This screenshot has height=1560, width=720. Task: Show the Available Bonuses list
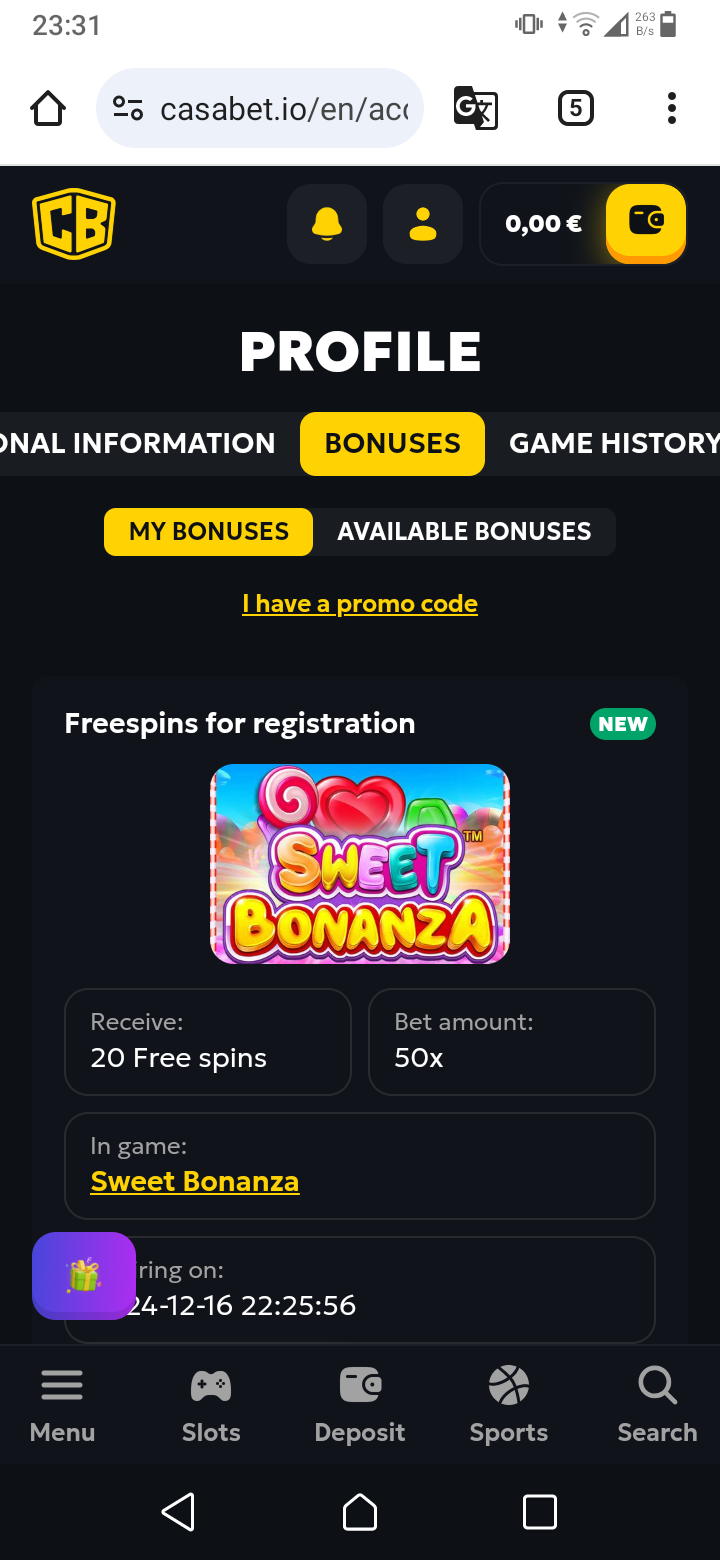pyautogui.click(x=464, y=531)
